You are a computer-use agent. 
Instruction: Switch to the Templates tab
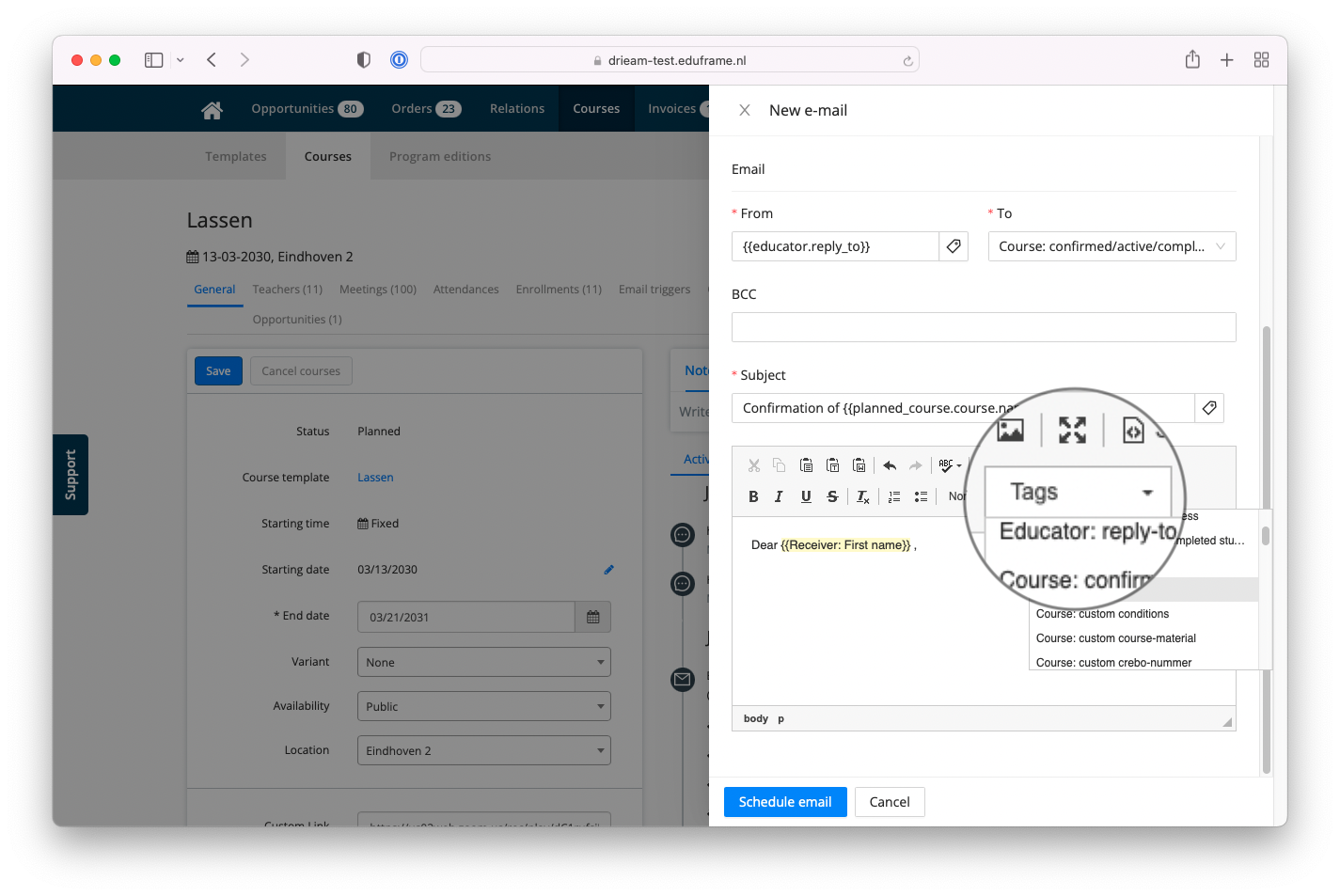click(236, 156)
